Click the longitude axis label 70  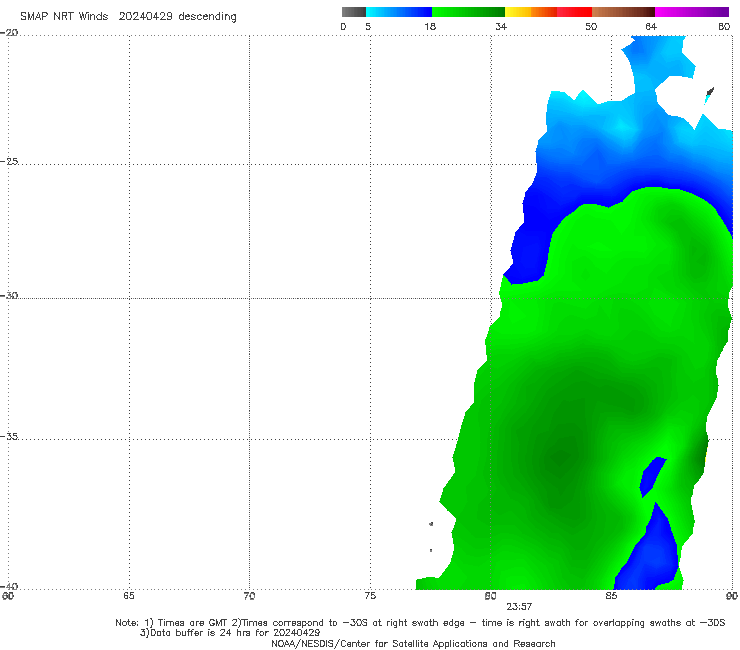(249, 596)
